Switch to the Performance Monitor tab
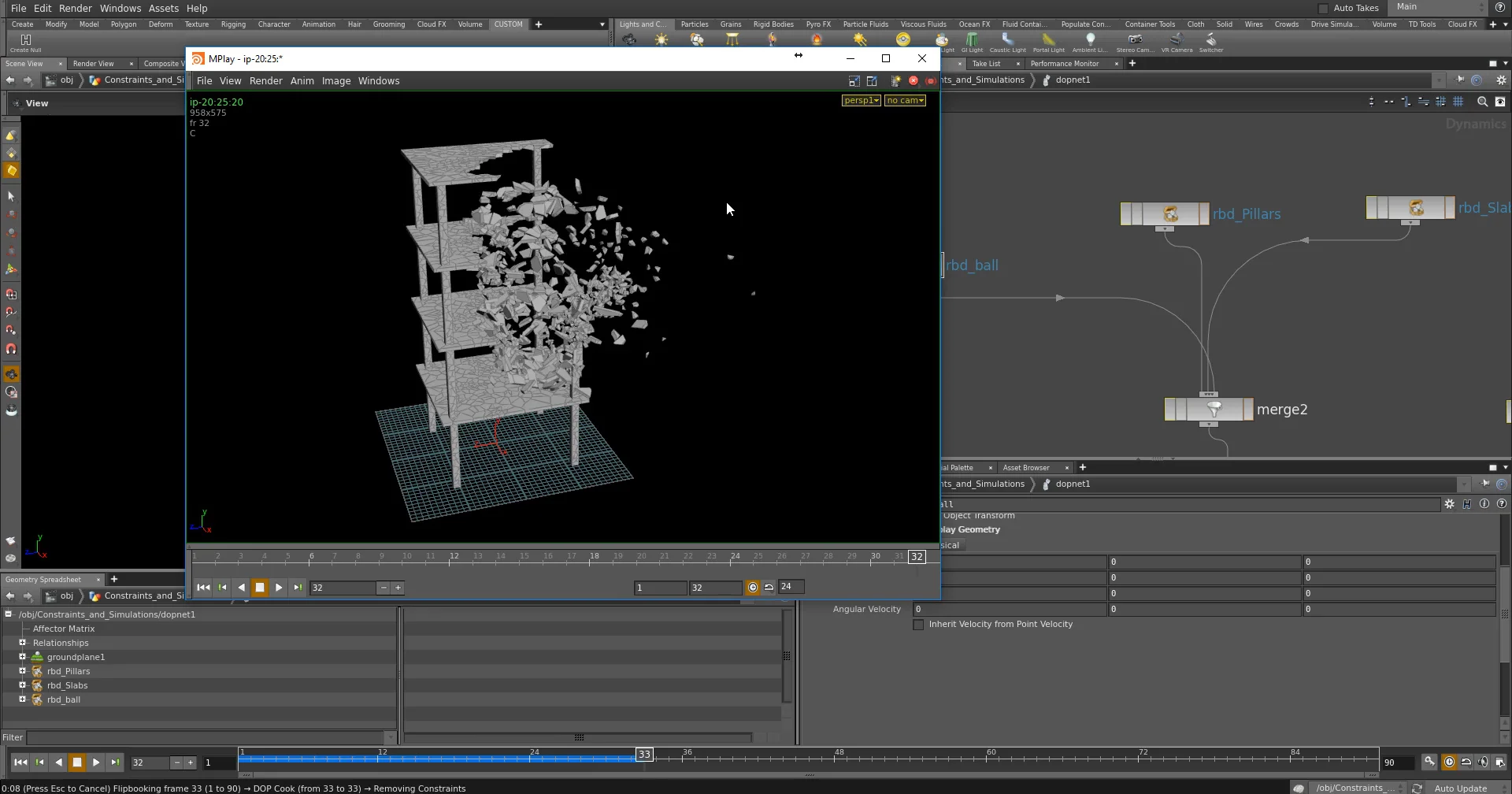The height and width of the screenshot is (794, 1512). (1064, 64)
